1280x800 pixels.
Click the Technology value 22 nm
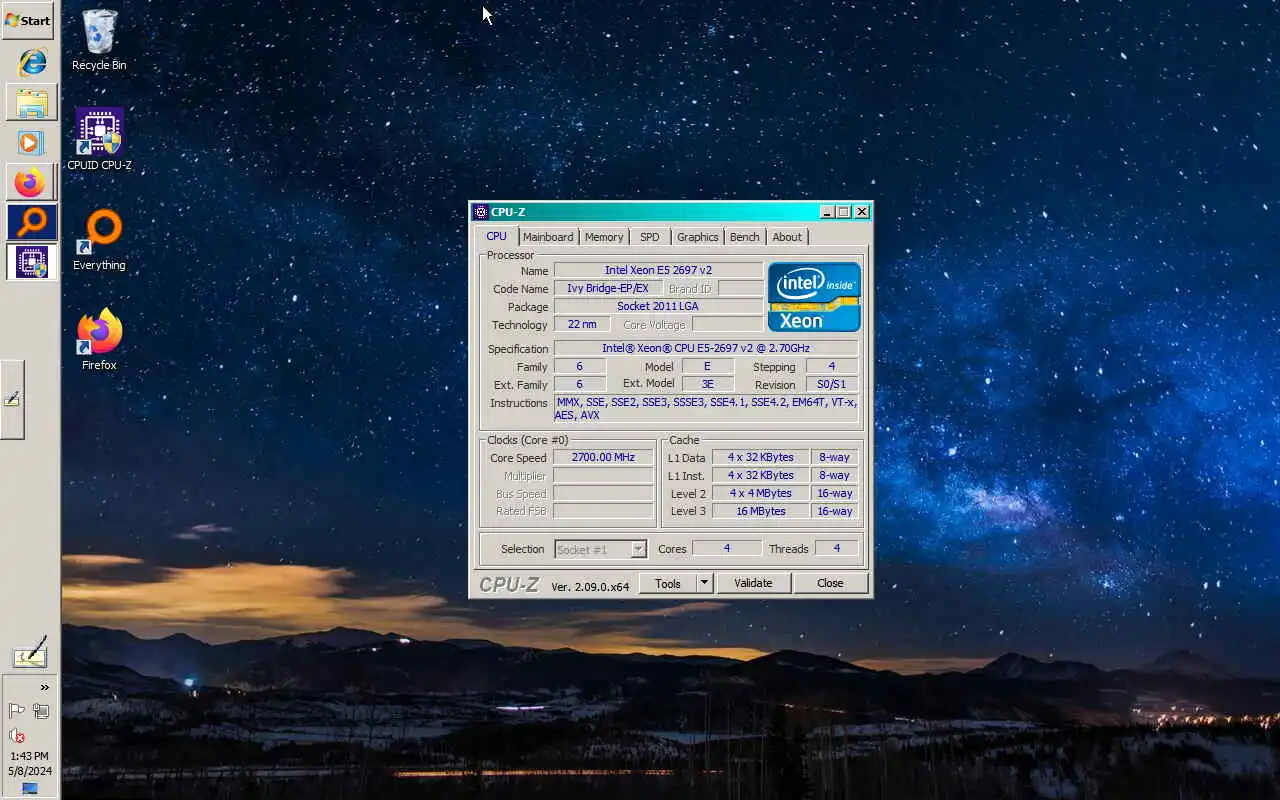pyautogui.click(x=582, y=324)
